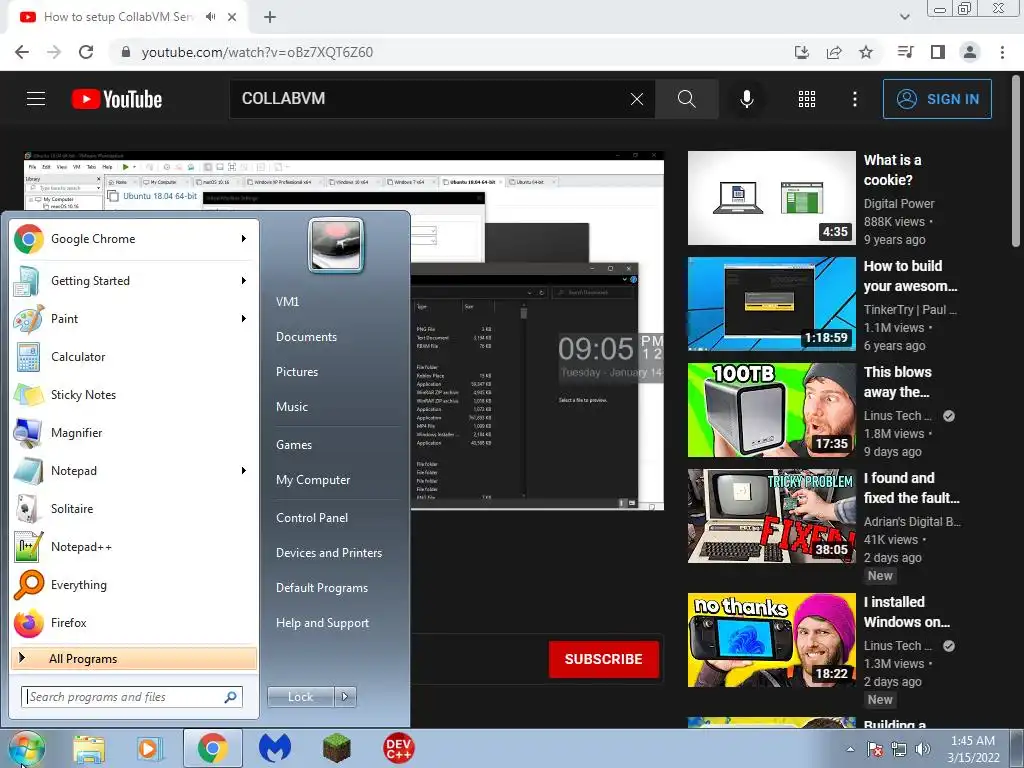1024x768 pixels.
Task: Open Everything search from Start menu
Action: [134, 584]
